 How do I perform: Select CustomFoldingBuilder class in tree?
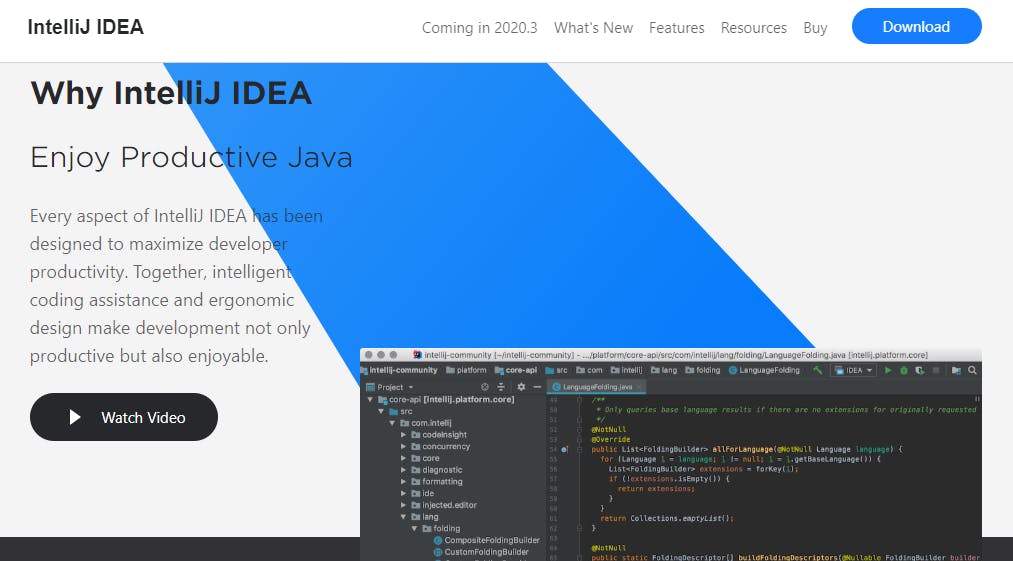pyautogui.click(x=481, y=552)
